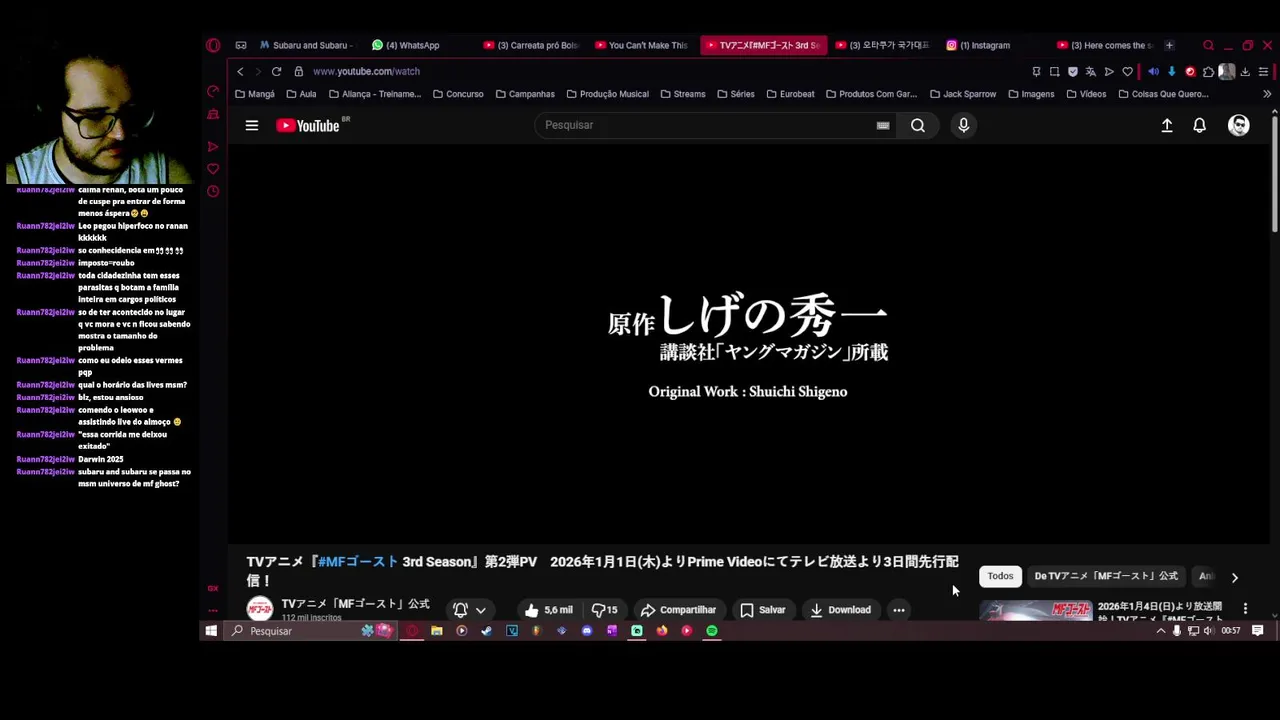Open the TVアニメ「MFゴースト」公式 channel name
This screenshot has width=1280, height=720.
tap(355, 604)
